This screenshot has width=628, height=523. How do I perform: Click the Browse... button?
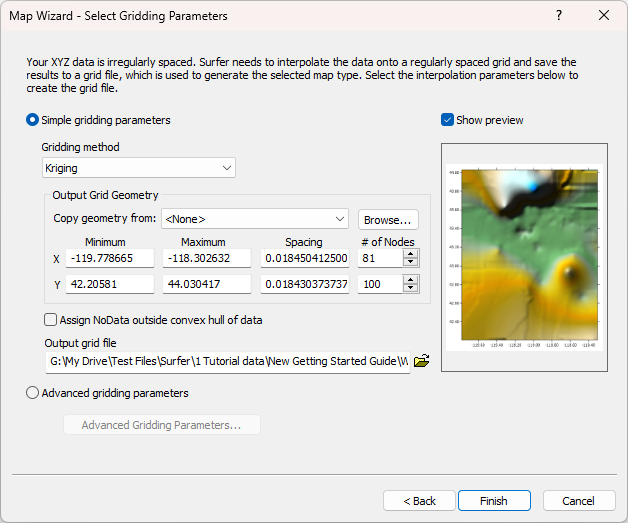(388, 220)
